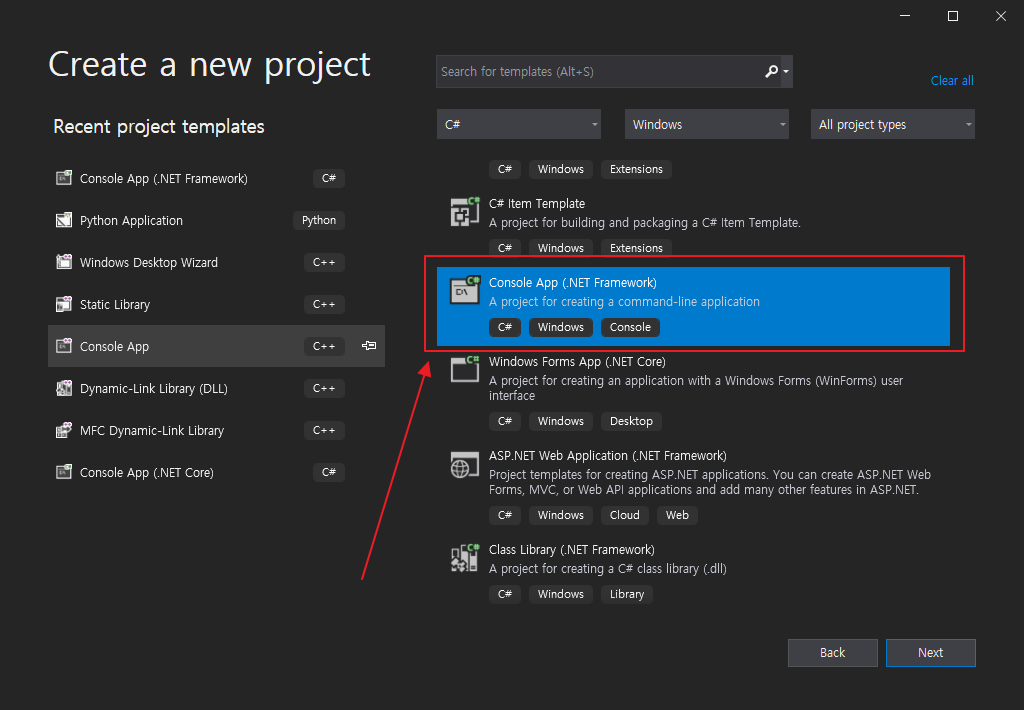Image resolution: width=1024 pixels, height=710 pixels.
Task: Click the Static Library template icon
Action: [x=64, y=304]
